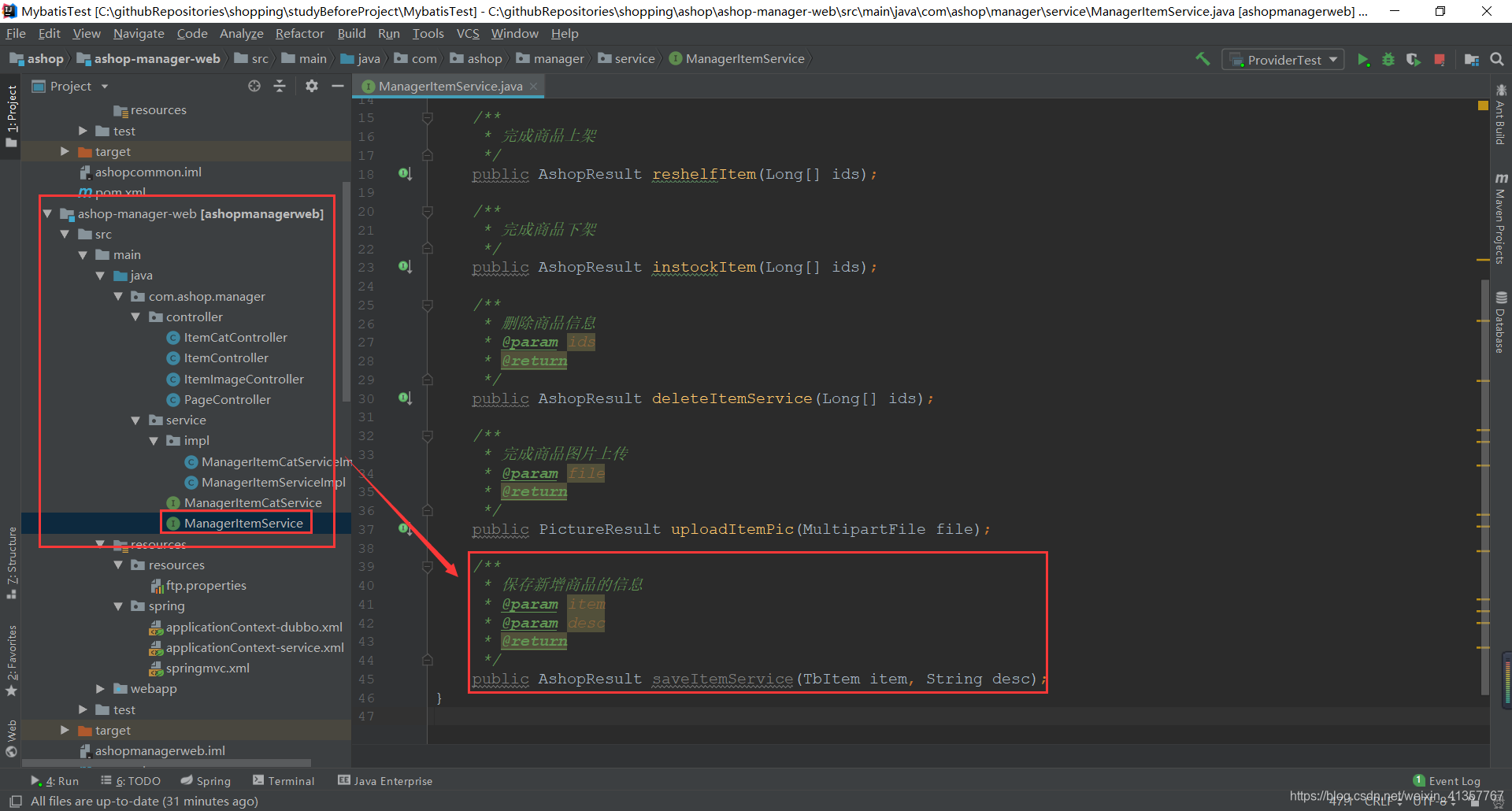
Task: Open the Favorites tool window
Action: (12, 660)
